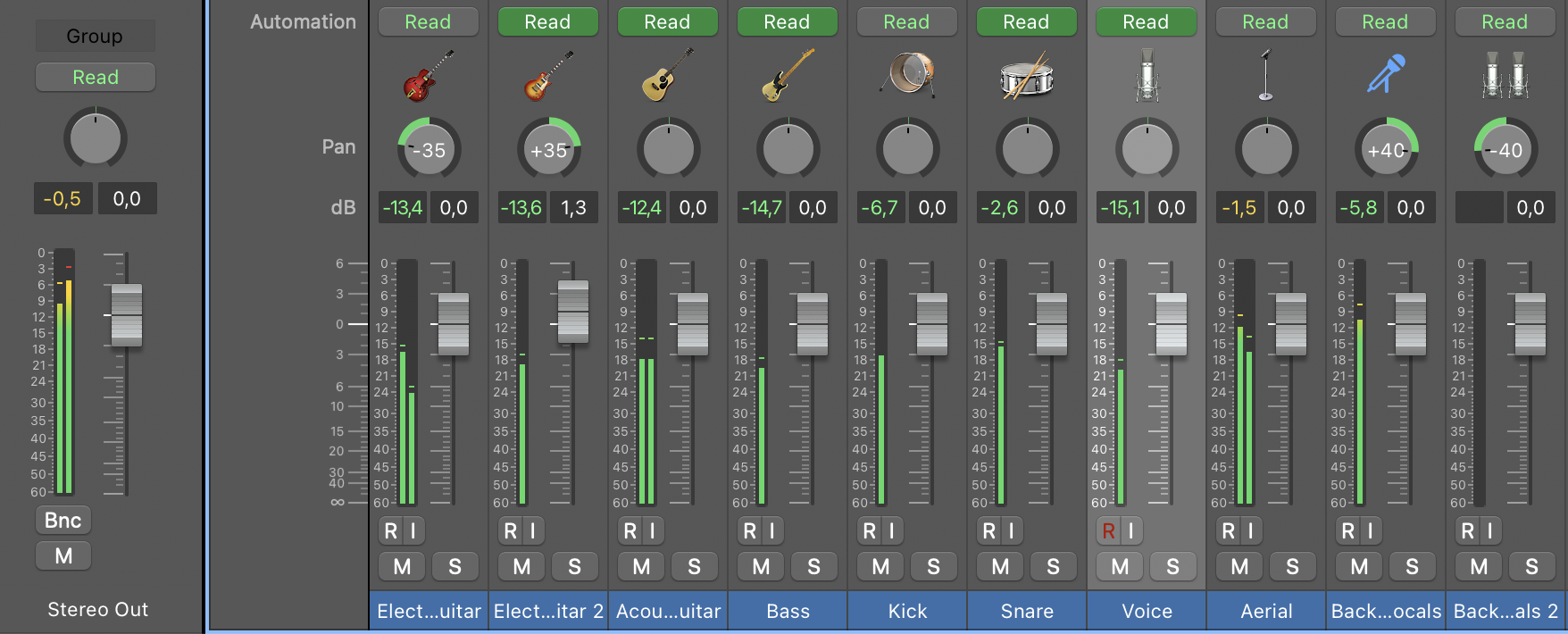Solo the Snare channel
This screenshot has height=634, width=1568.
(1053, 566)
